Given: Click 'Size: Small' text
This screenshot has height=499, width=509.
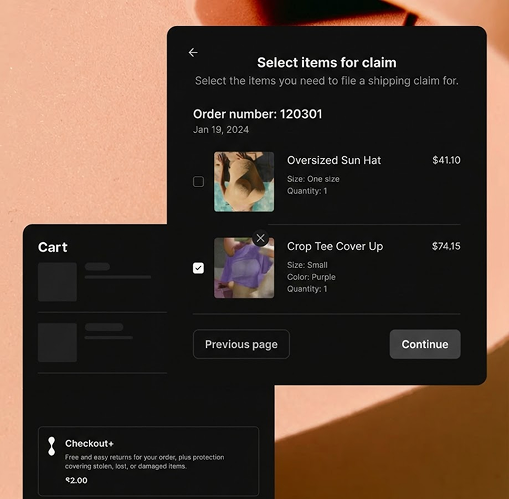Looking at the screenshot, I should pos(307,265).
